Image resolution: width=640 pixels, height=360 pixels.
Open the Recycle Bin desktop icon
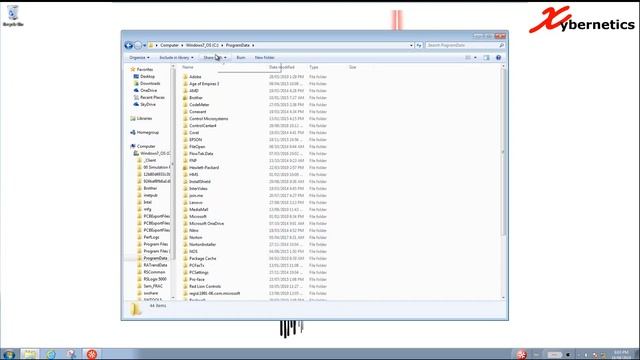(13, 16)
